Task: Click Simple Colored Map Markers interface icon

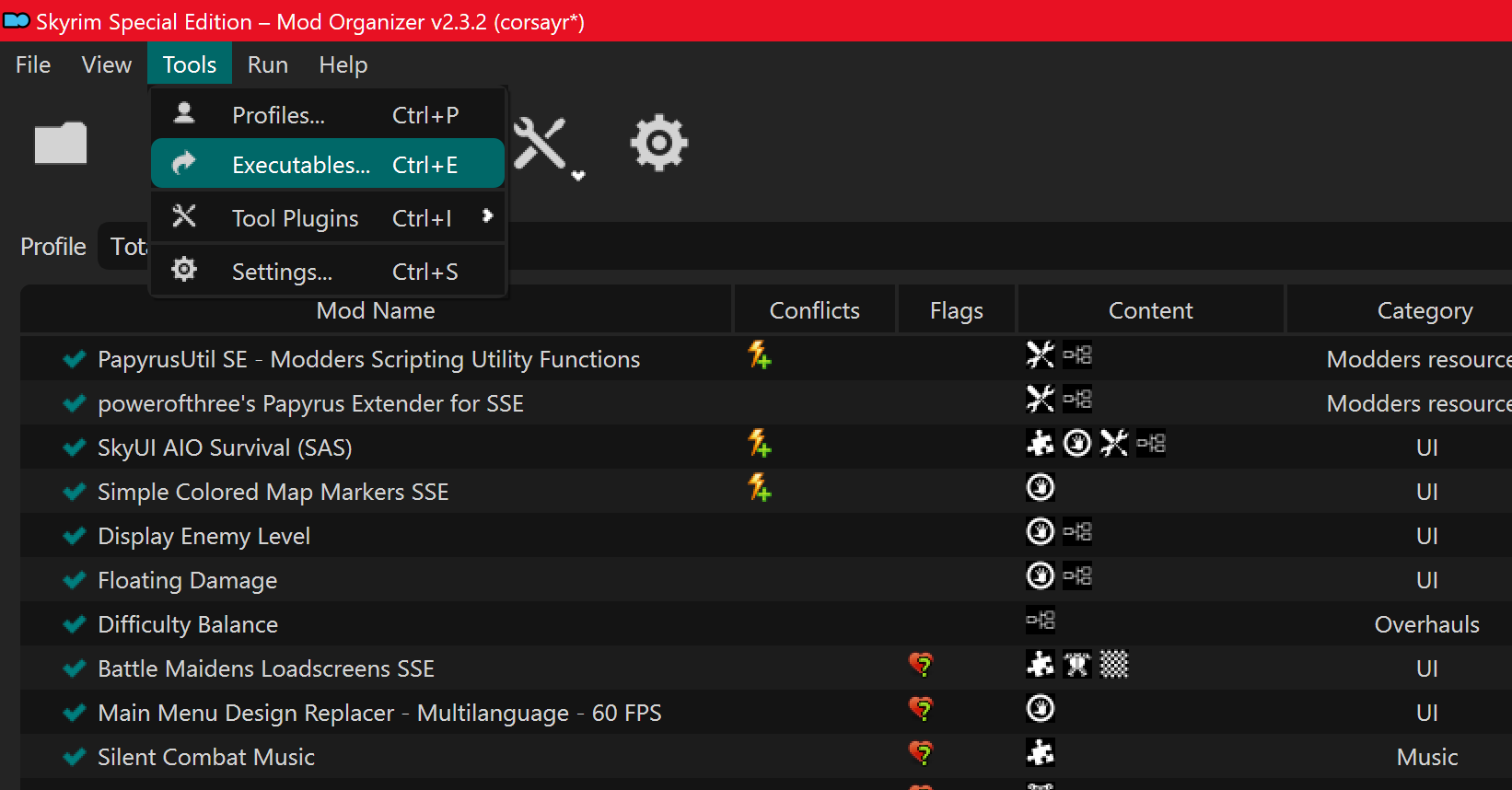Action: 1041,487
